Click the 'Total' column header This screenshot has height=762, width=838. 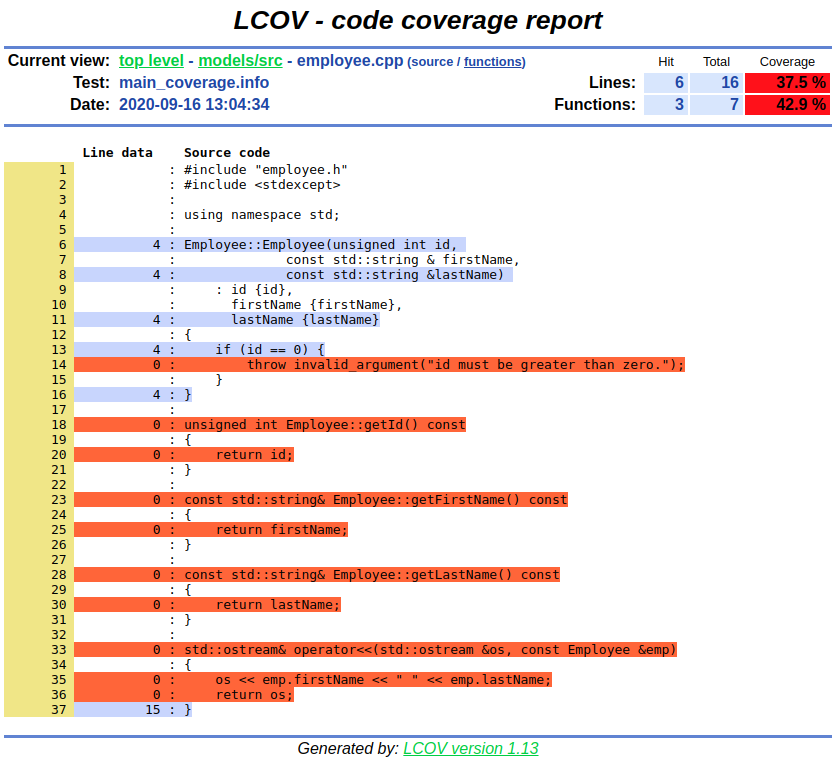click(716, 62)
